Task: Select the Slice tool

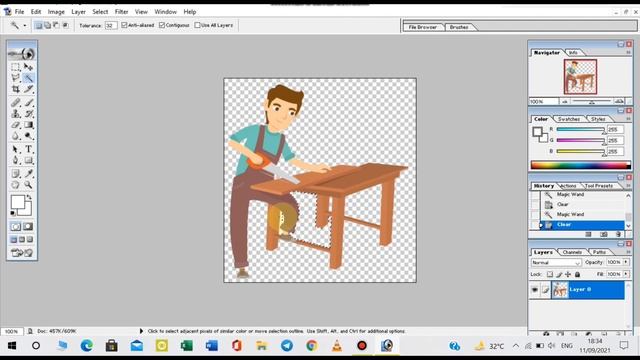Action: (x=28, y=89)
